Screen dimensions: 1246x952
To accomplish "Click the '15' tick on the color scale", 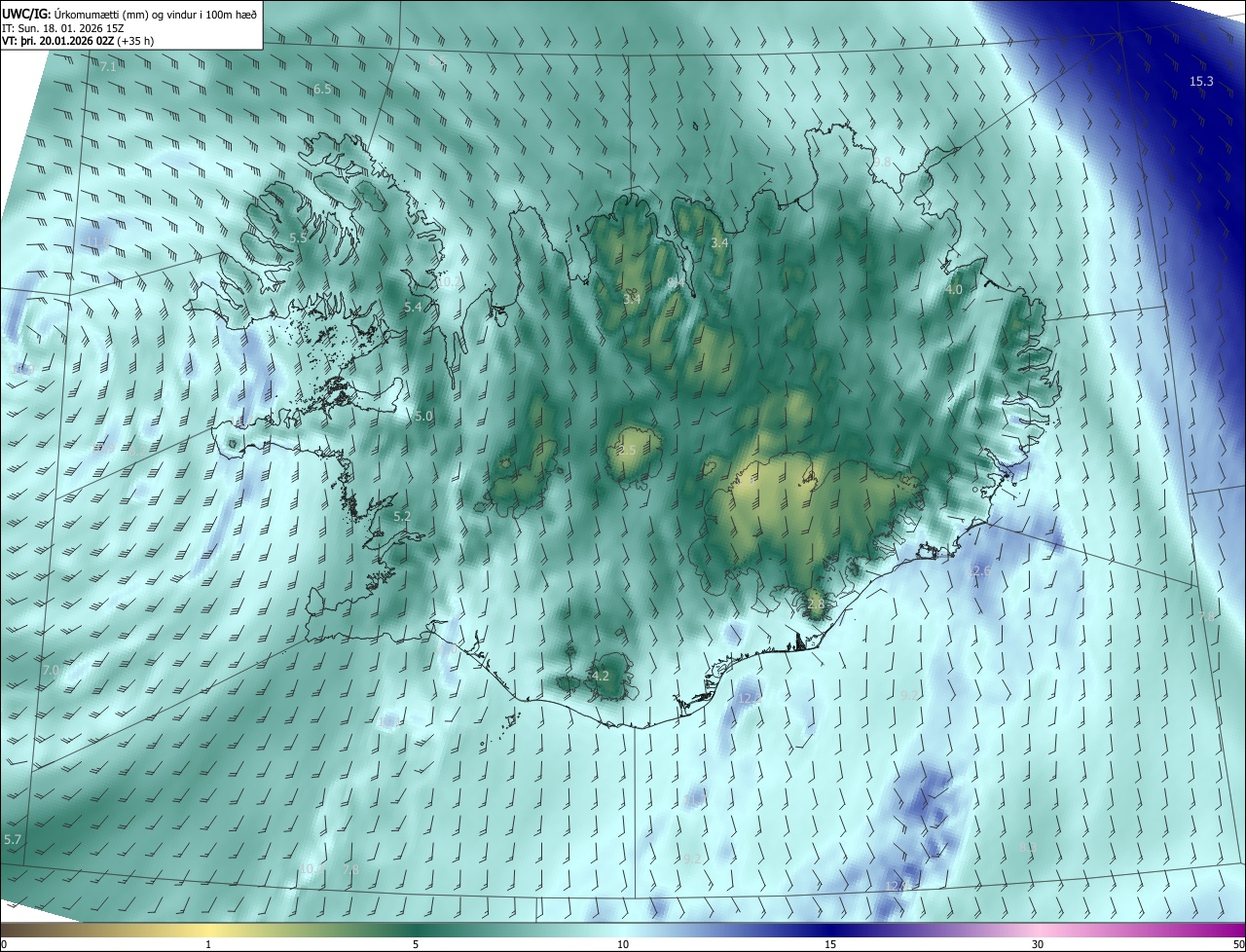I will (x=830, y=944).
